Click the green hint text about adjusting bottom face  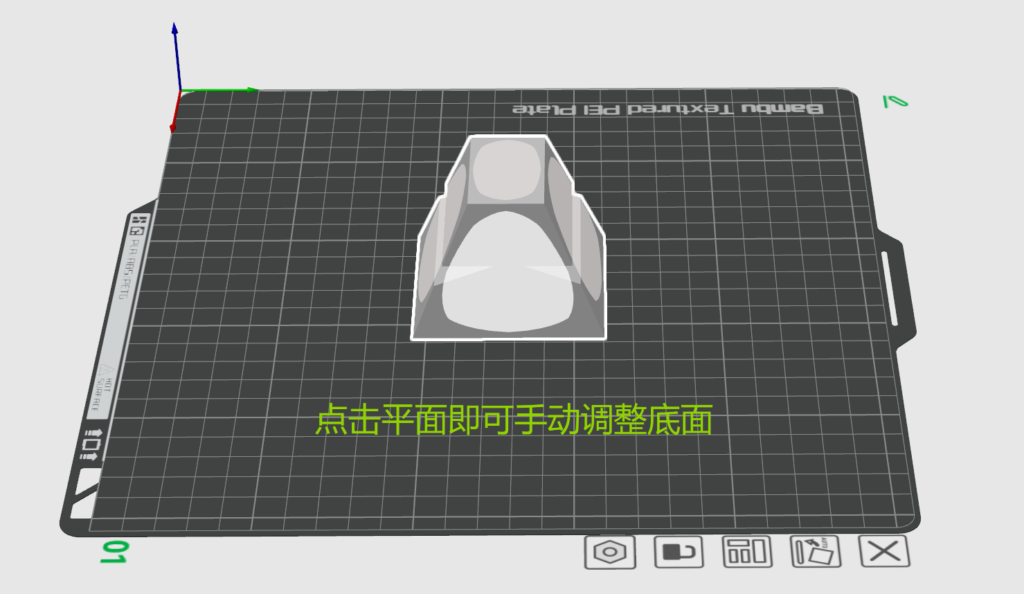513,420
